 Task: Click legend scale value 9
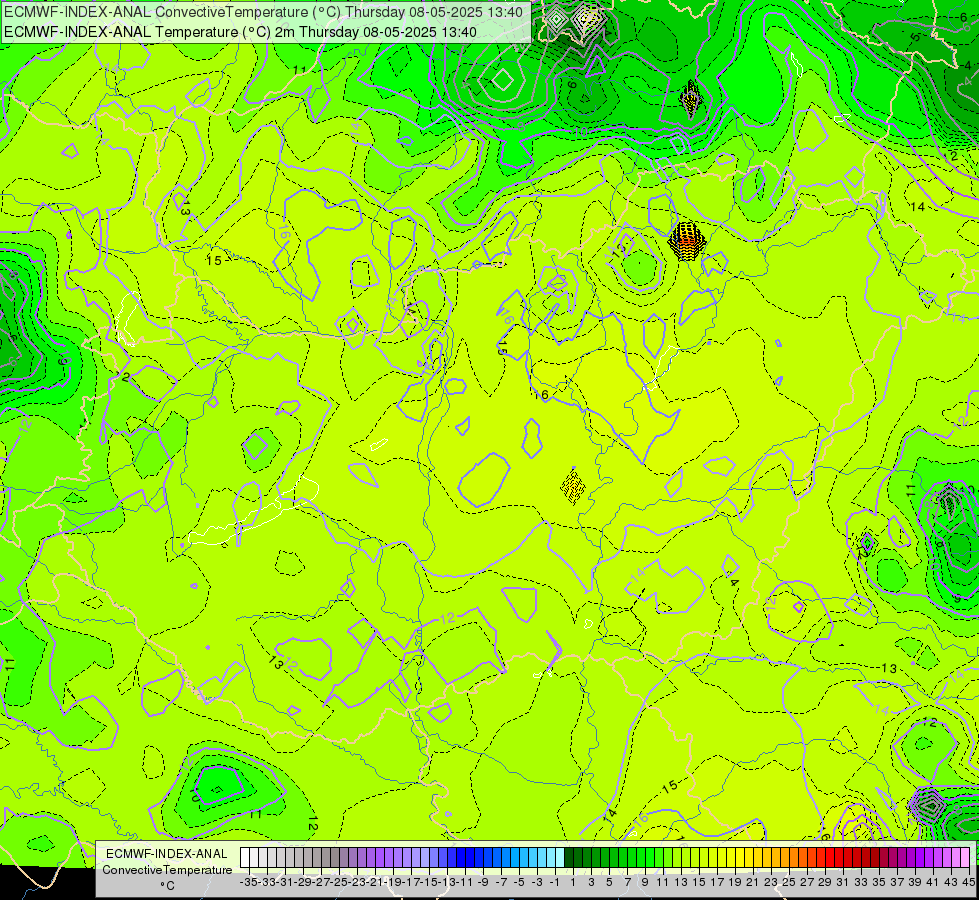pos(645,882)
